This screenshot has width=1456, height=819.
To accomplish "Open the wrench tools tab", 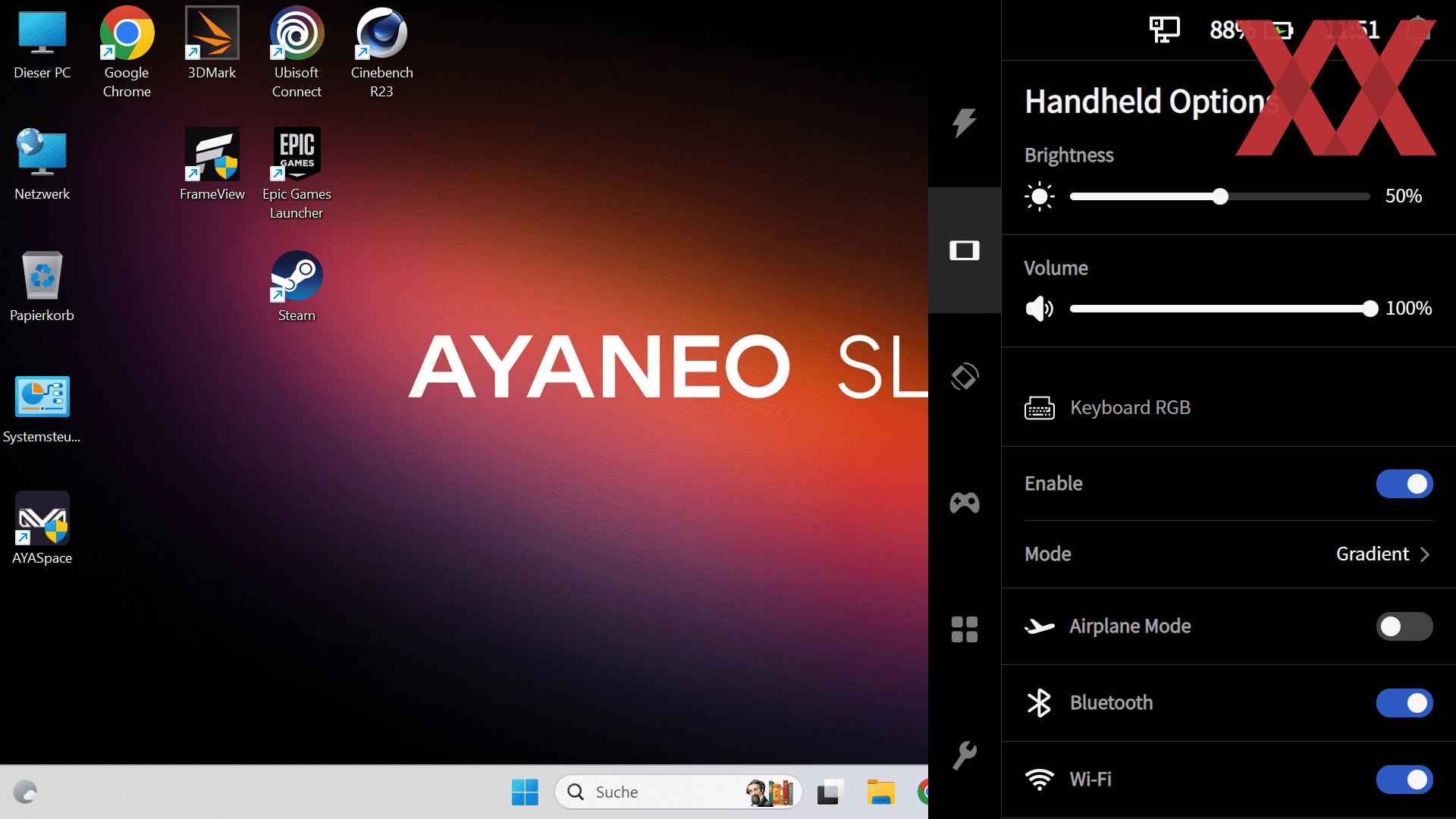I will click(965, 755).
